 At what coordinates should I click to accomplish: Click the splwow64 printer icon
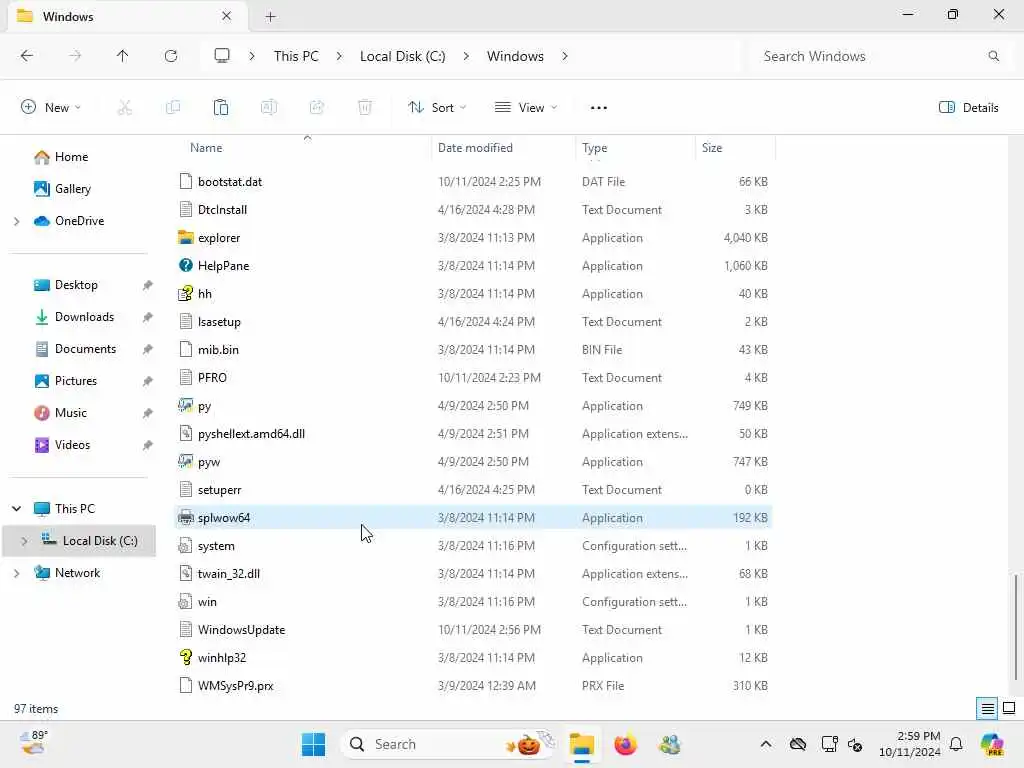pos(185,518)
